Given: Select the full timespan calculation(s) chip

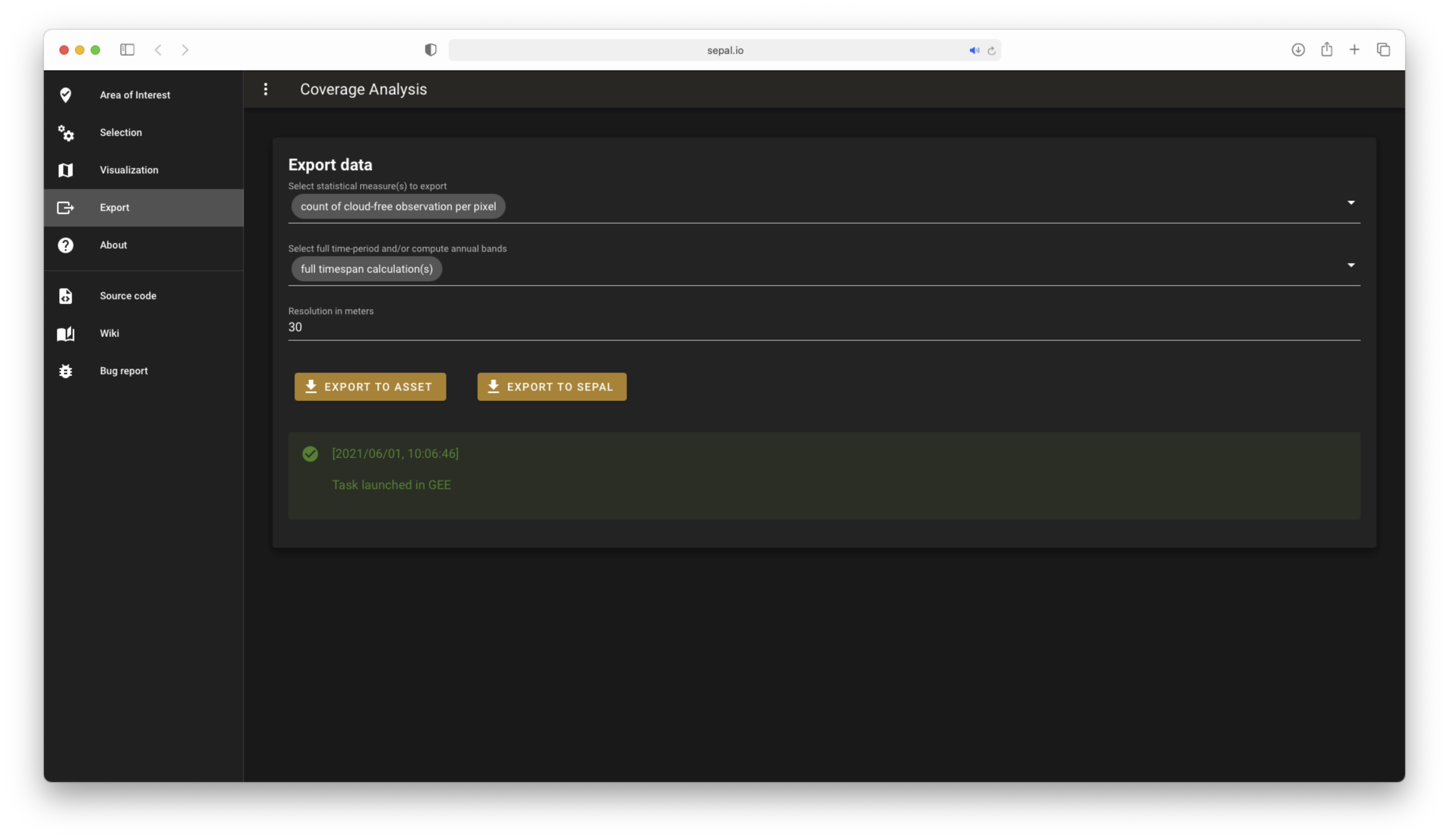Looking at the screenshot, I should (366, 269).
